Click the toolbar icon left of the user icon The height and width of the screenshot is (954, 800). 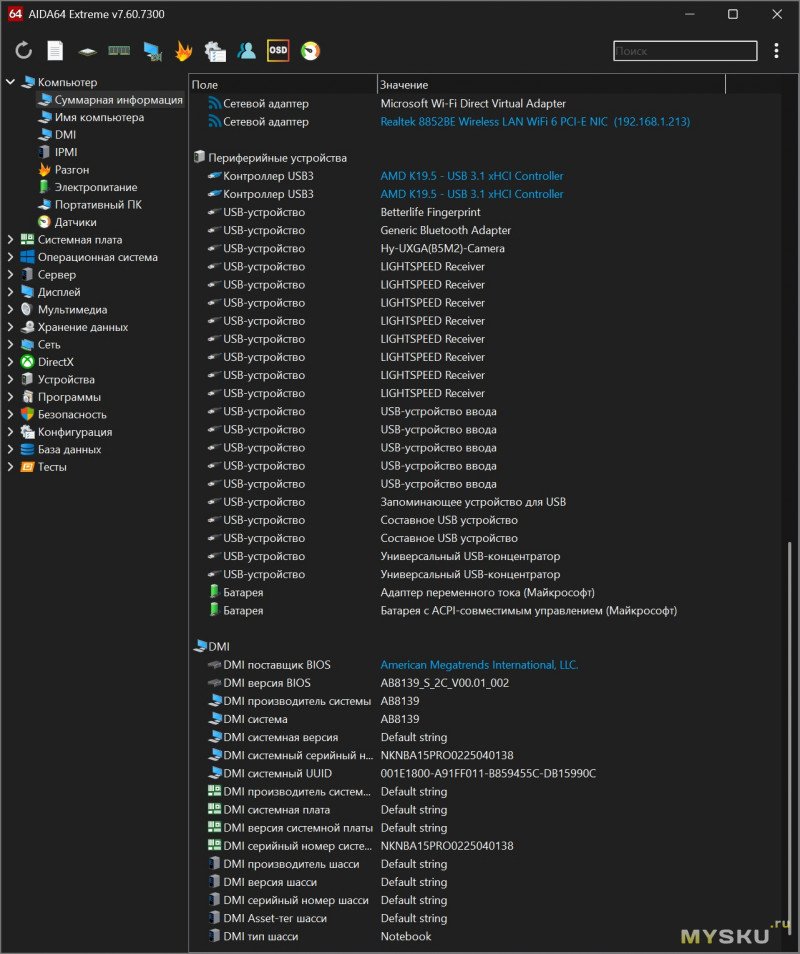click(215, 51)
